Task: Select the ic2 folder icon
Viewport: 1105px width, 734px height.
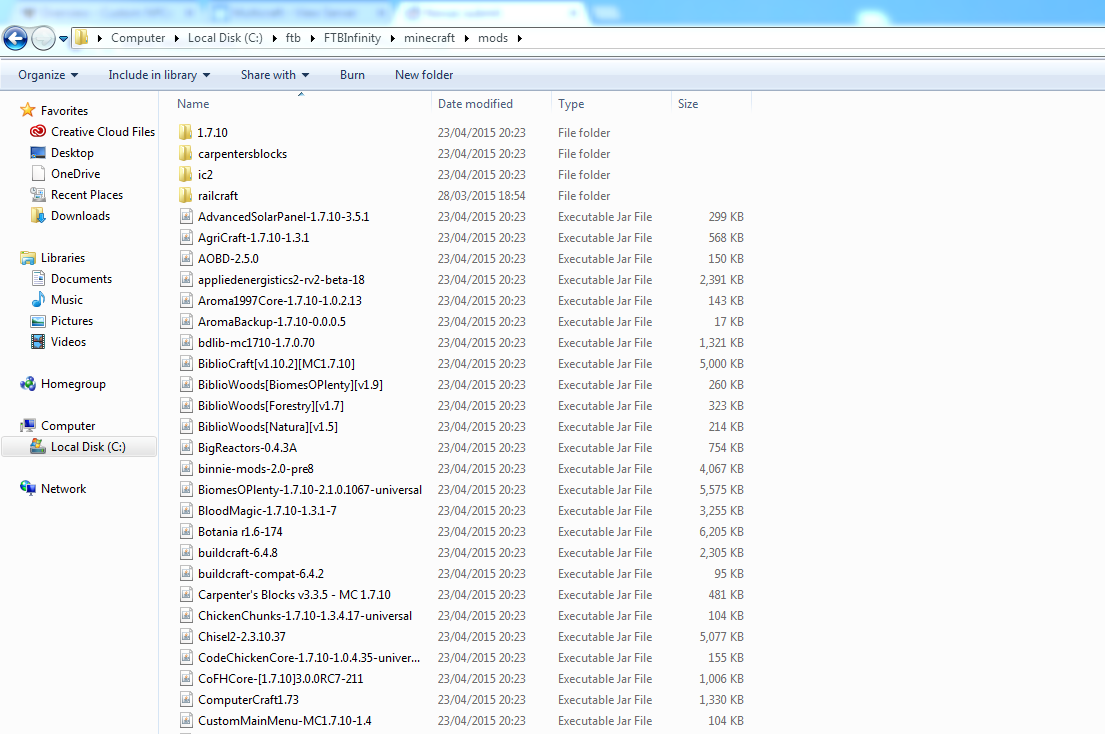Action: coord(185,174)
